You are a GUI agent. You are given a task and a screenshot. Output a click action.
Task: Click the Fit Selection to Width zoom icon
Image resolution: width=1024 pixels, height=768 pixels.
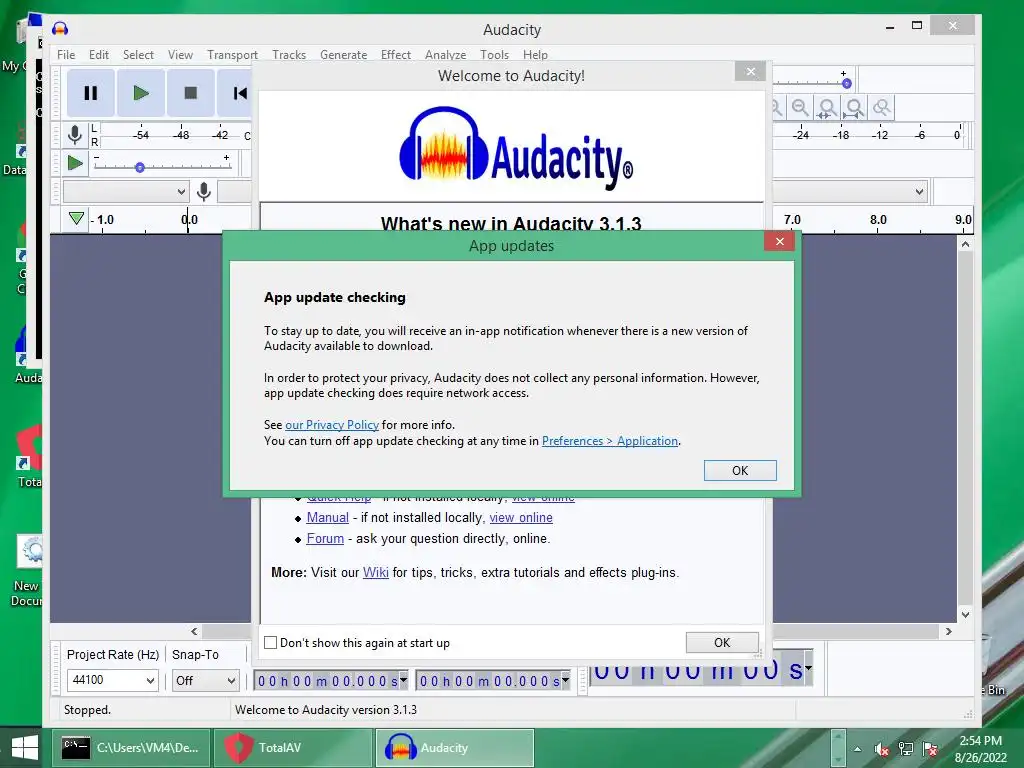click(827, 108)
